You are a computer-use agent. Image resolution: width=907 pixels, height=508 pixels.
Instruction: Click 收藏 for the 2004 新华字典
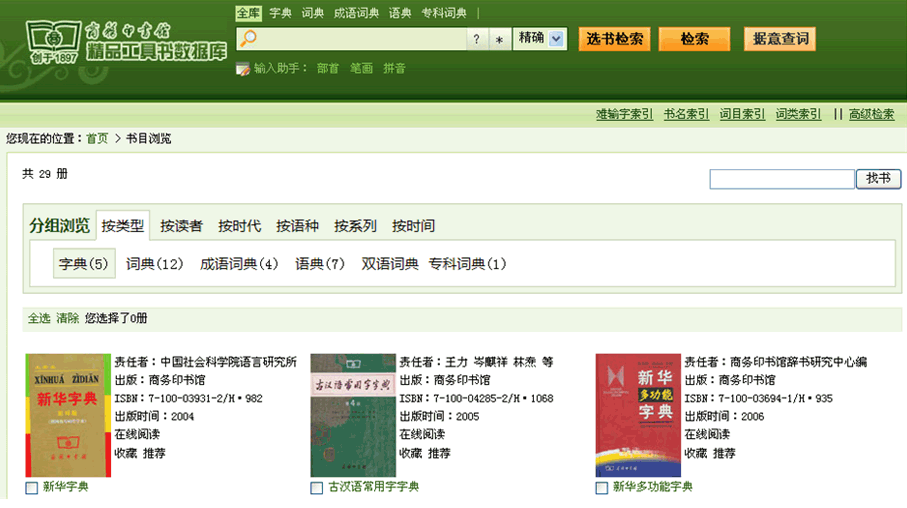(126, 454)
